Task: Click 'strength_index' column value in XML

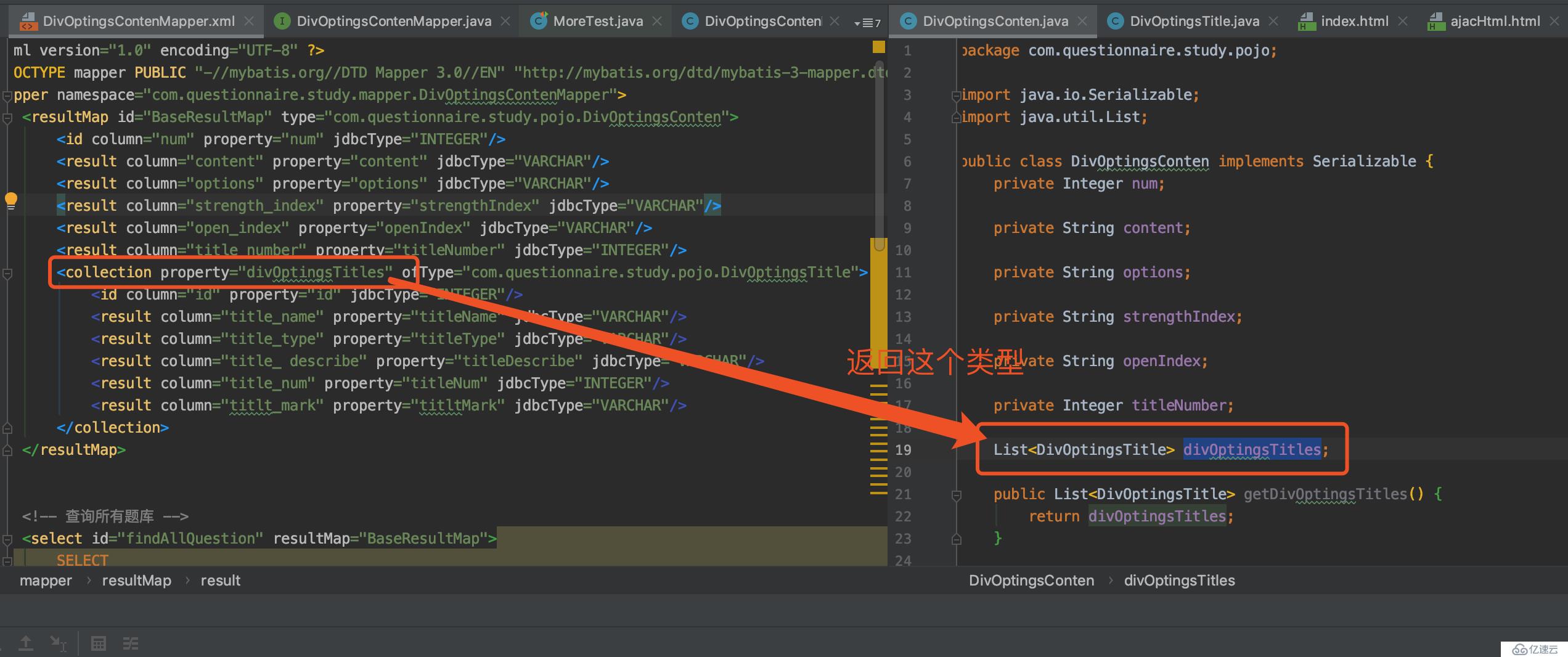Action: (x=259, y=206)
